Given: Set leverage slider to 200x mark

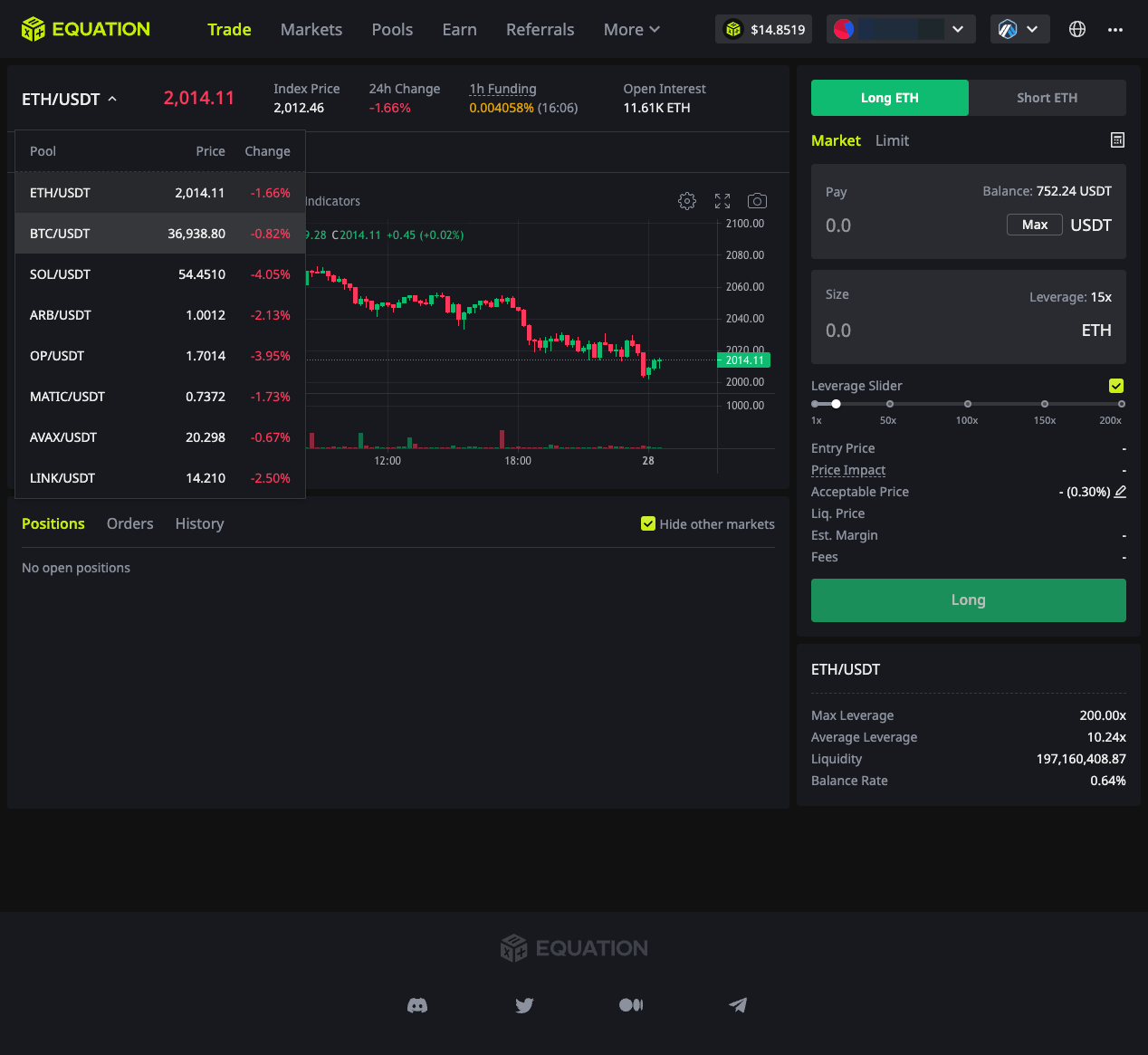Looking at the screenshot, I should point(1122,404).
